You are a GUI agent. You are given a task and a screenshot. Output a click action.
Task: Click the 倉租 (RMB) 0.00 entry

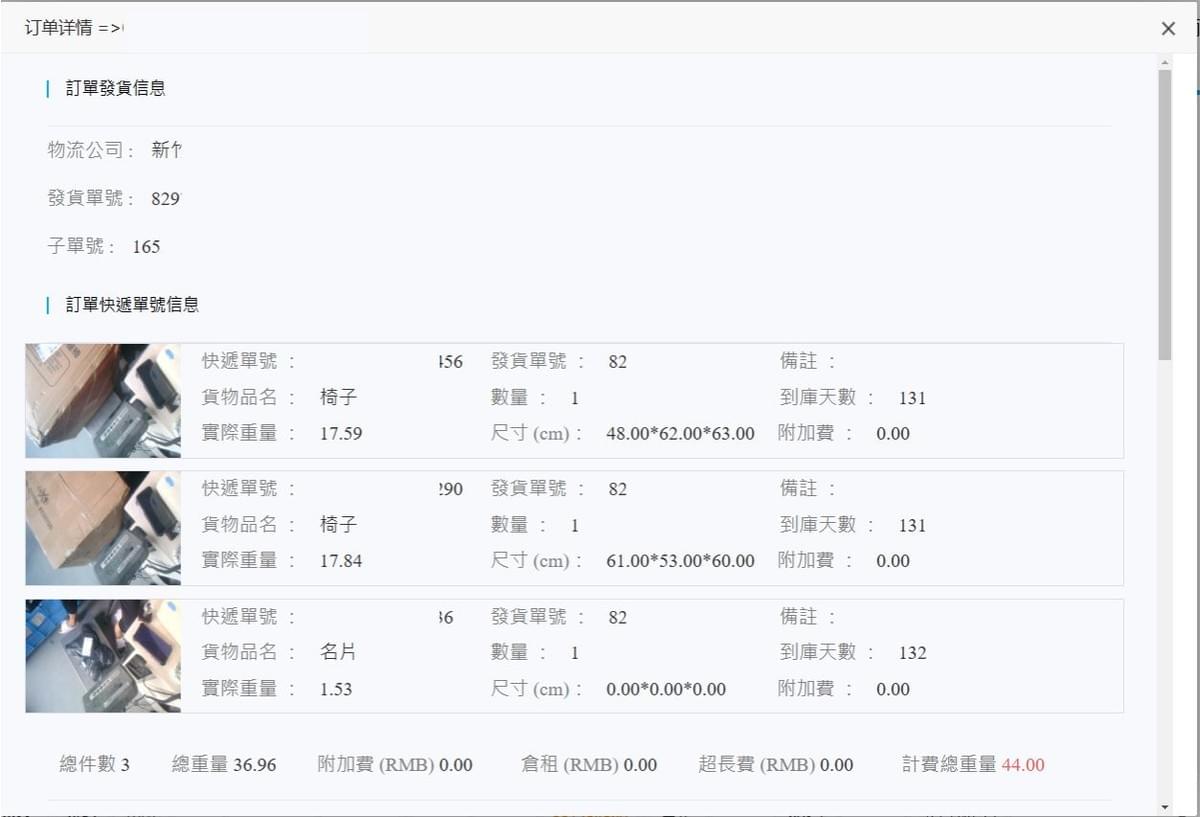(x=589, y=765)
